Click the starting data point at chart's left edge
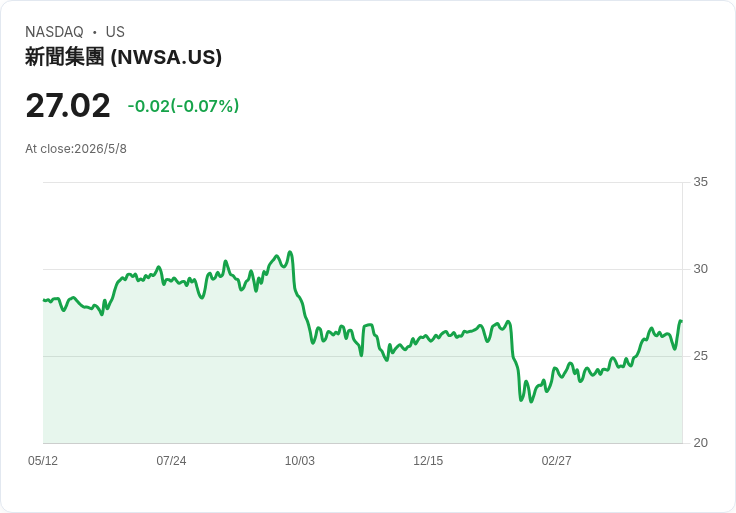Screen dimensions: 736x513 (x=44, y=300)
